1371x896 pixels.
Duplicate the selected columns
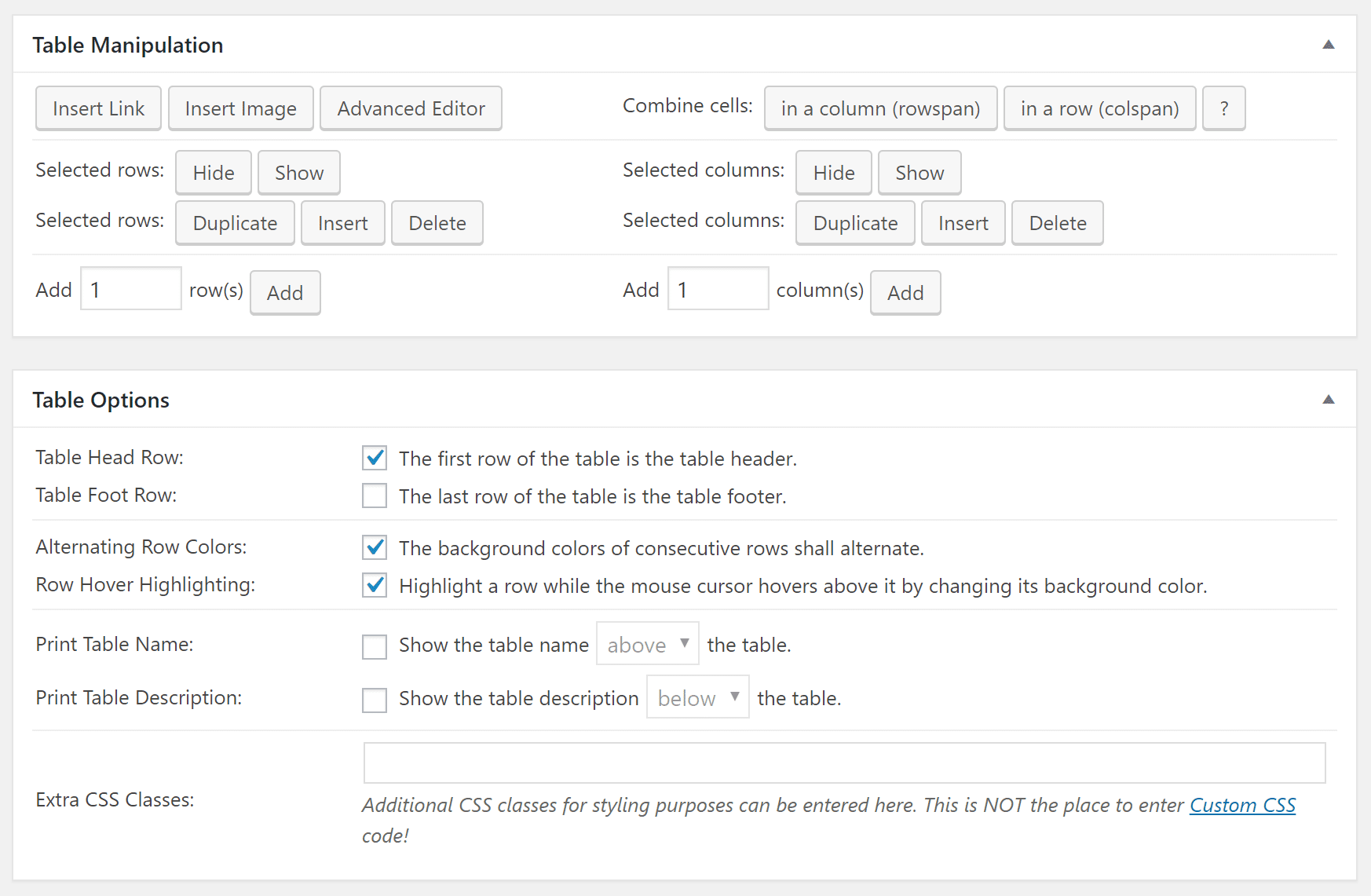click(x=855, y=223)
